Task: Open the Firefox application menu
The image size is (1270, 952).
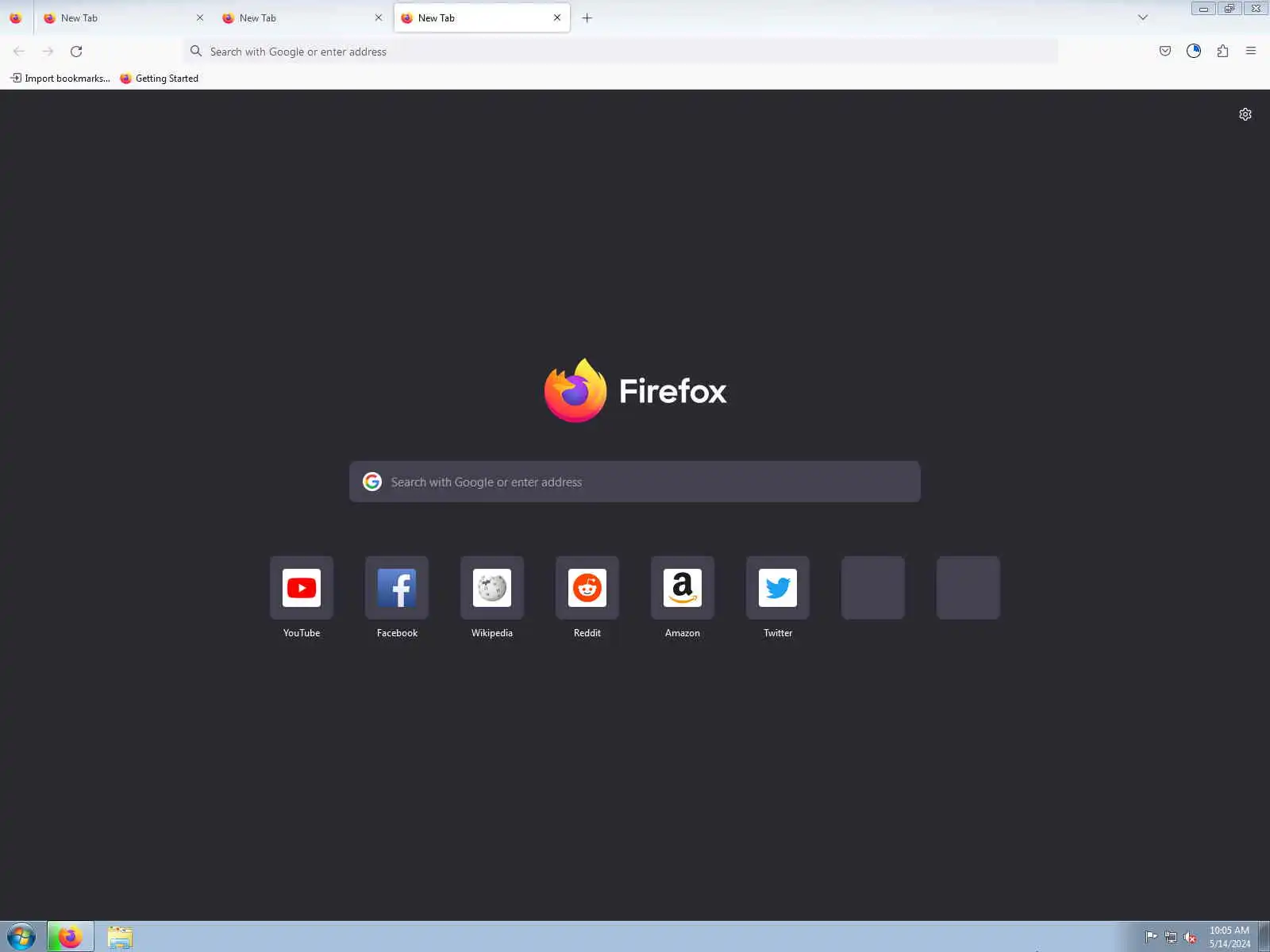Action: pos(1251,51)
